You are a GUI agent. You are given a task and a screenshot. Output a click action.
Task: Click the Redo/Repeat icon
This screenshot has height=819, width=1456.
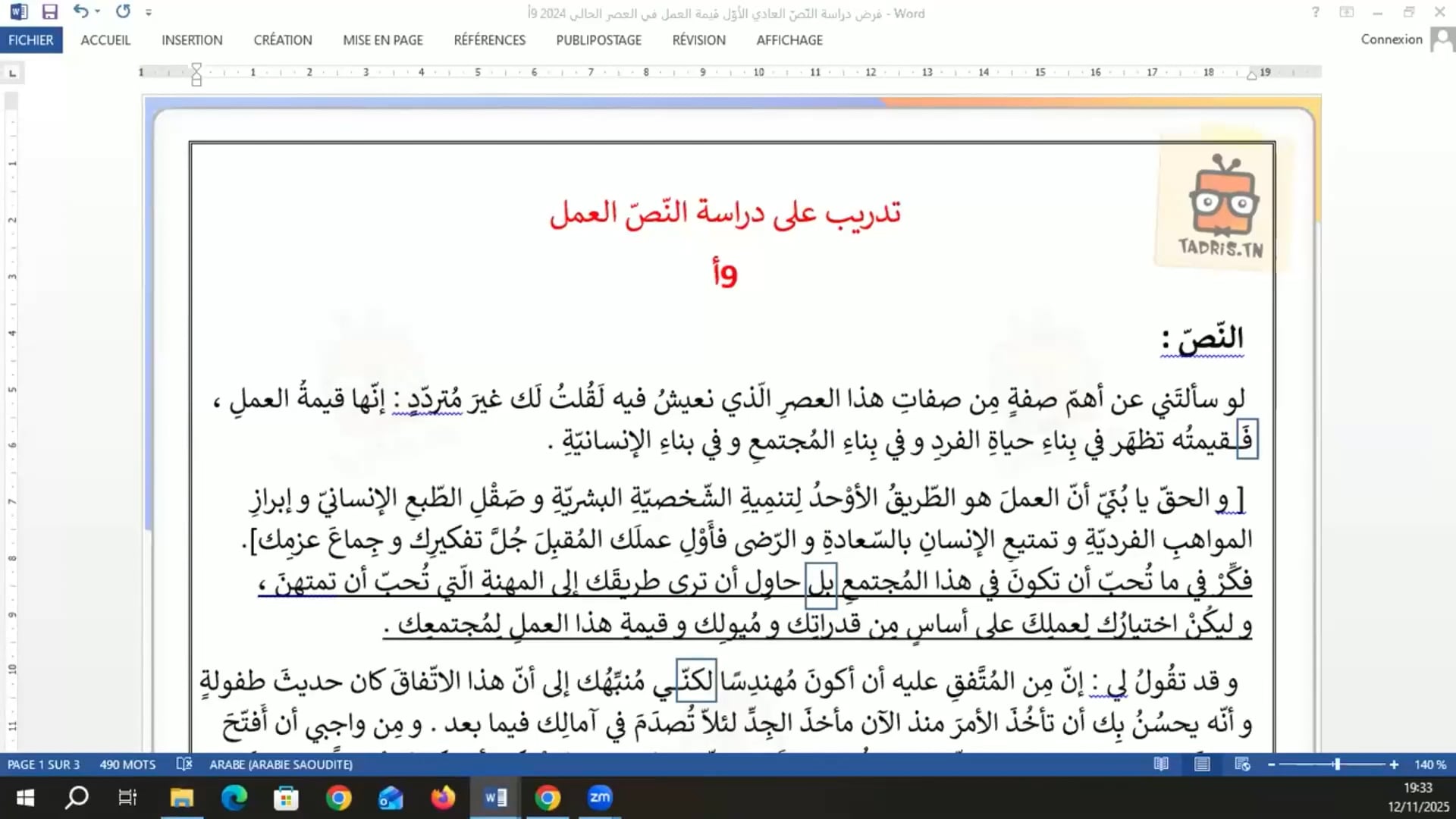pyautogui.click(x=123, y=11)
